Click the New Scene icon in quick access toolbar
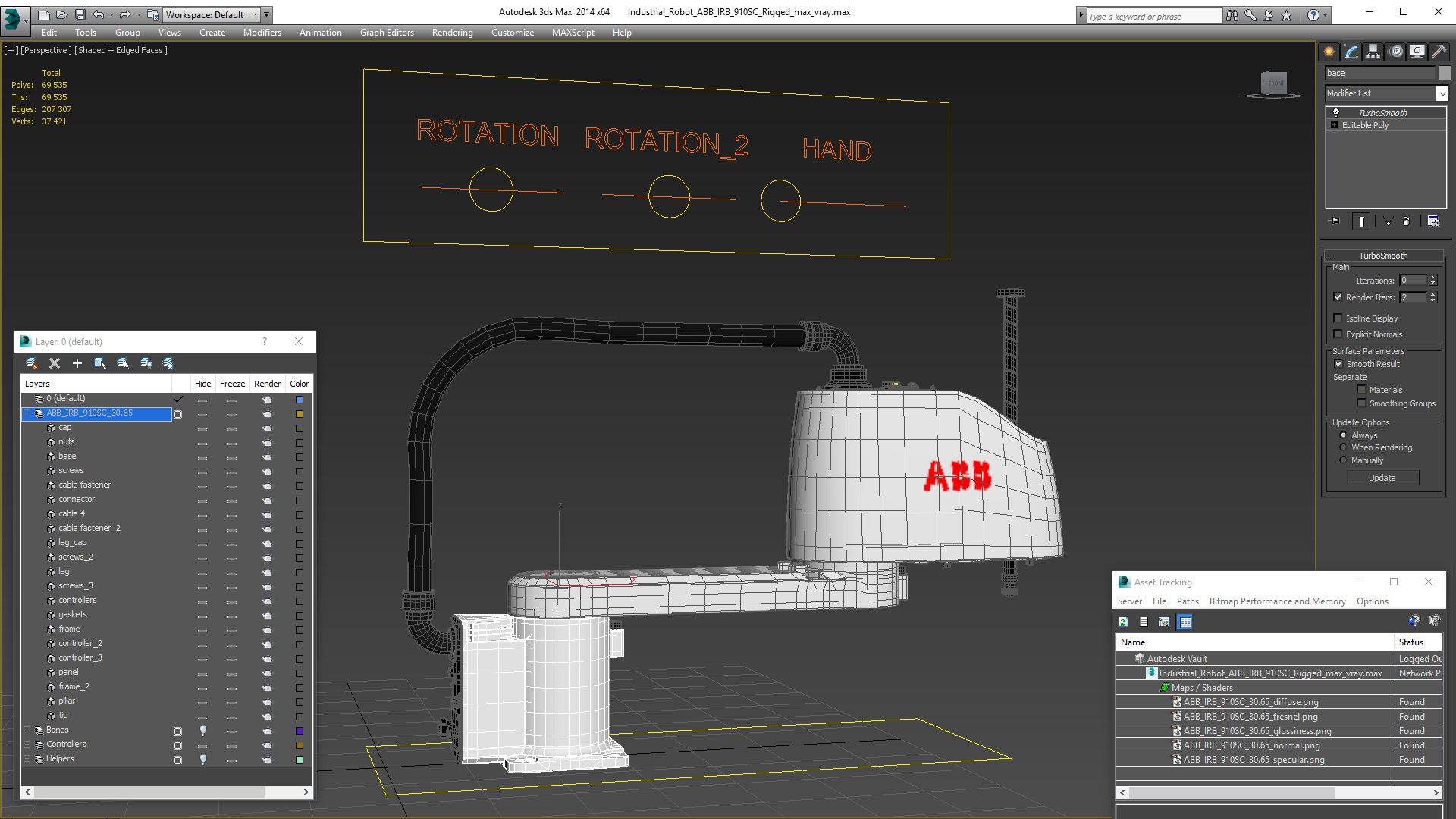This screenshot has width=1456, height=819. coord(44,14)
